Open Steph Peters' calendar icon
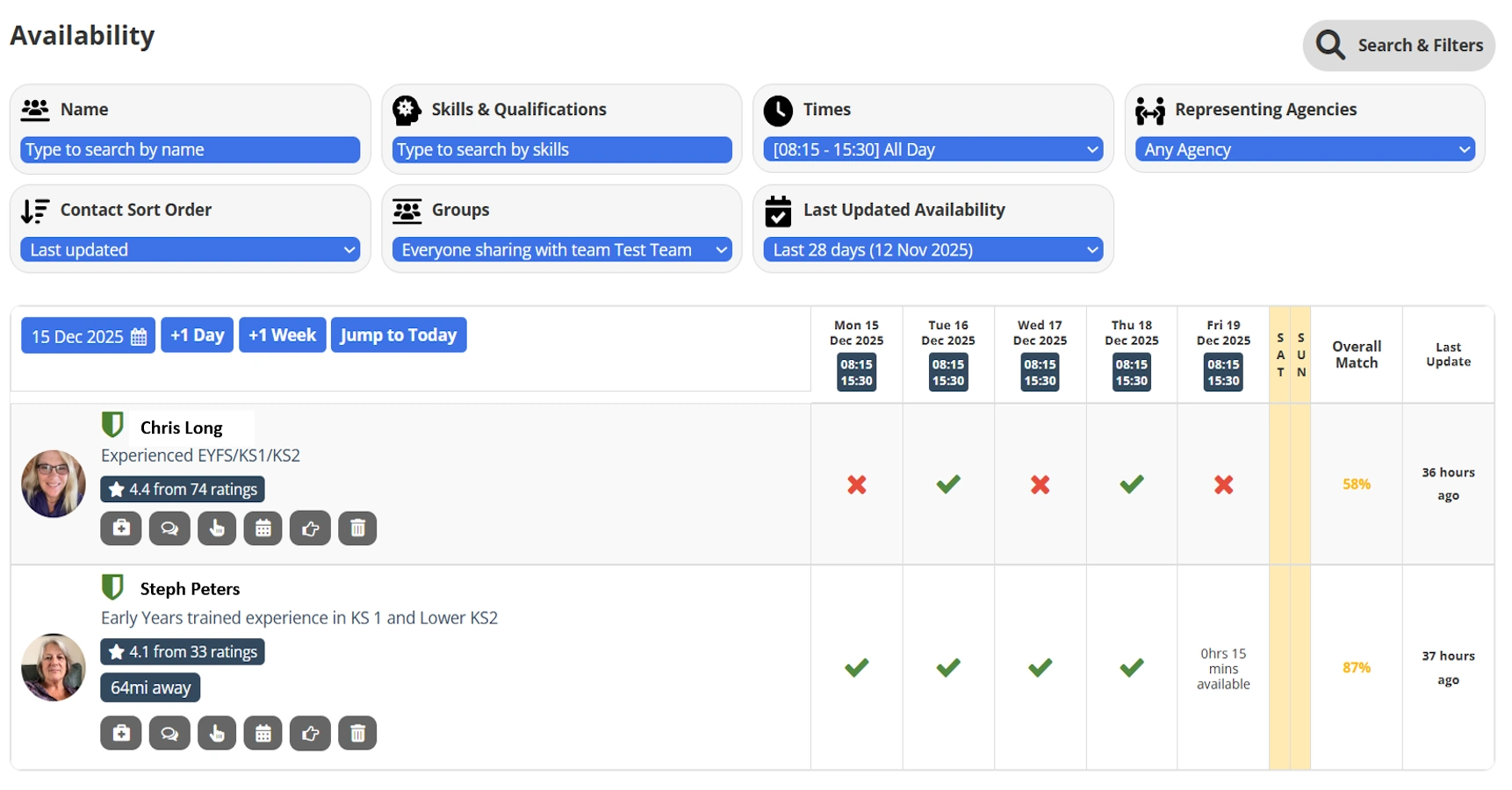Viewport: 1512px width, 790px height. tap(263, 734)
